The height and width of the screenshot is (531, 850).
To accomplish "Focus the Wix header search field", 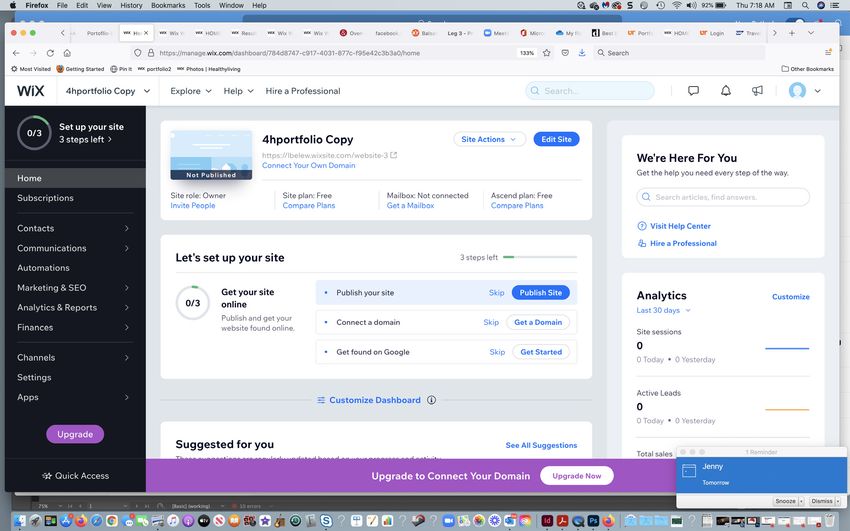I will (x=590, y=90).
